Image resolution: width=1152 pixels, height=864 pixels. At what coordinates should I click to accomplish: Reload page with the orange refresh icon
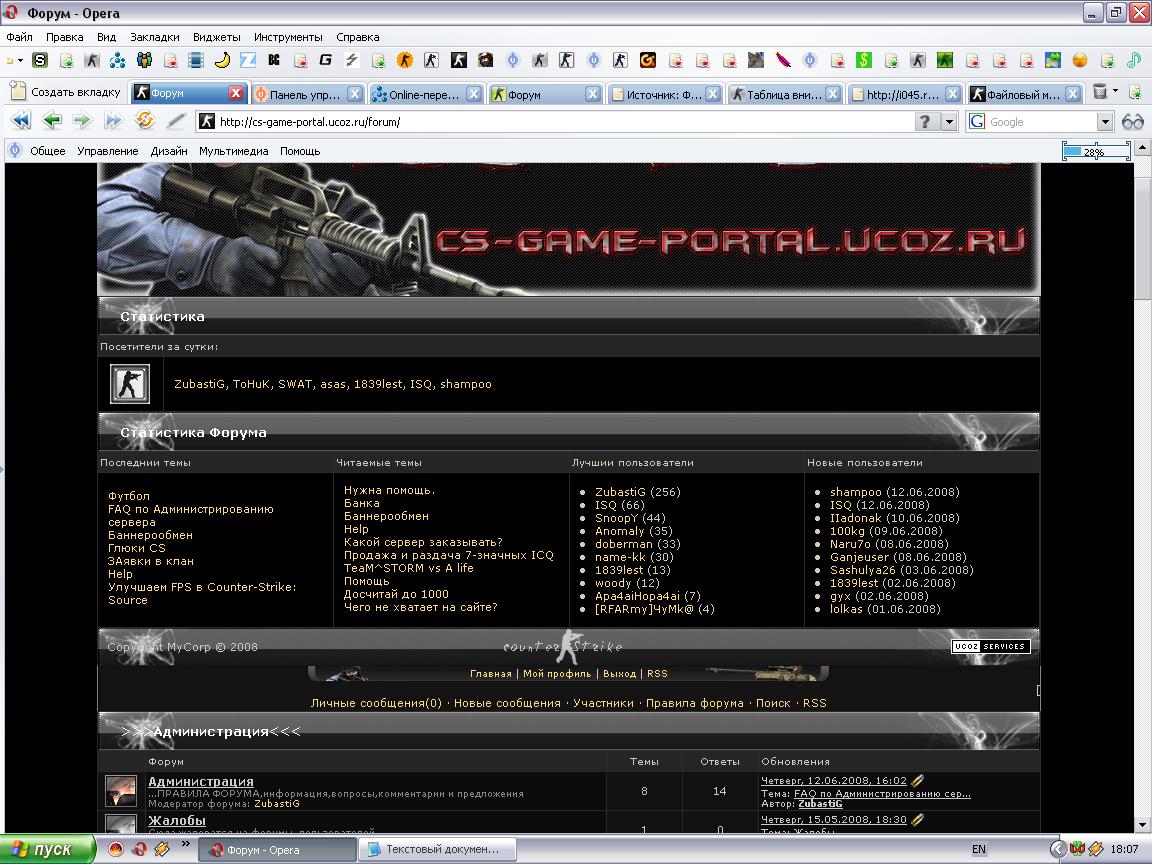(145, 120)
